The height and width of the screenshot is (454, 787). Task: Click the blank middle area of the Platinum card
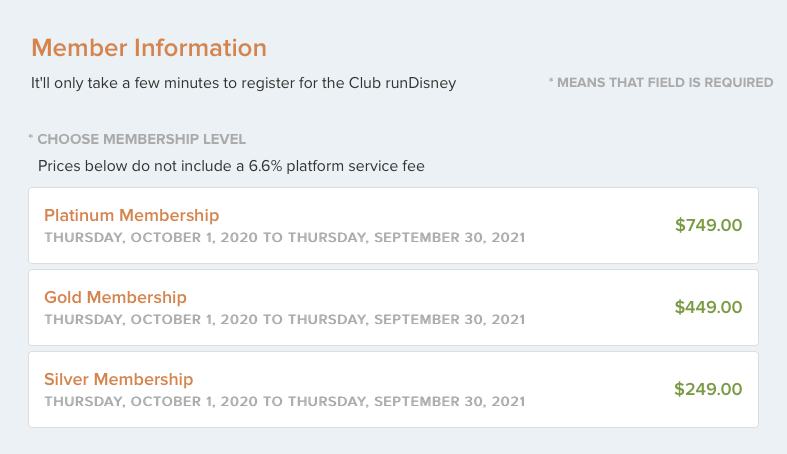600,225
